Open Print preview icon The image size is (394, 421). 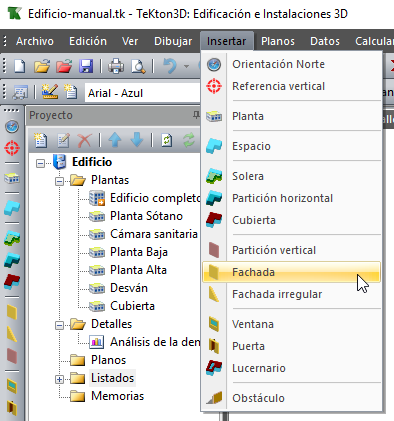138,66
